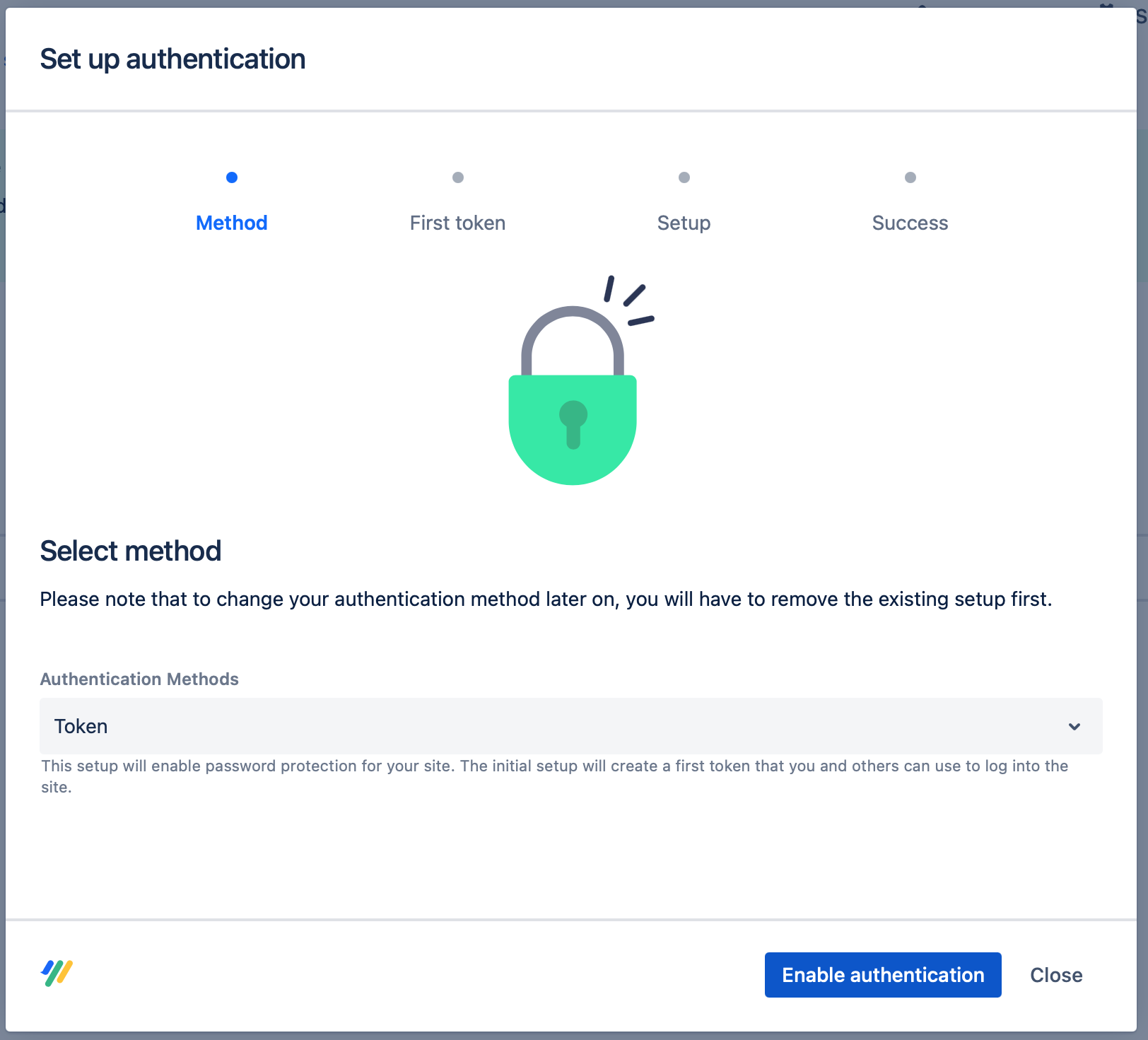Click the Success step dot
1148x1040 pixels.
[x=910, y=177]
